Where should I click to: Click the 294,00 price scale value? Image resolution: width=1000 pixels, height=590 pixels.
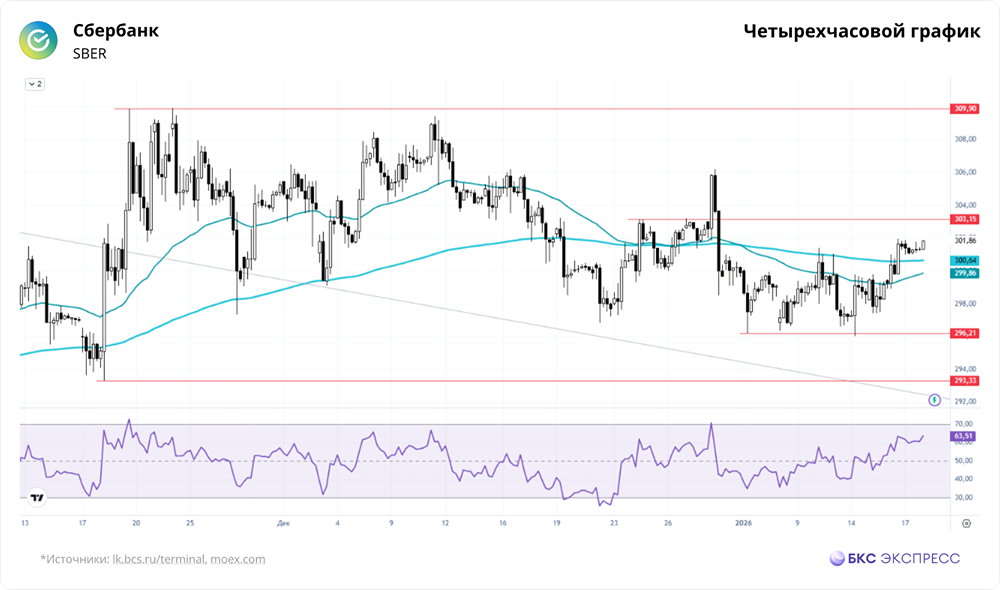965,369
